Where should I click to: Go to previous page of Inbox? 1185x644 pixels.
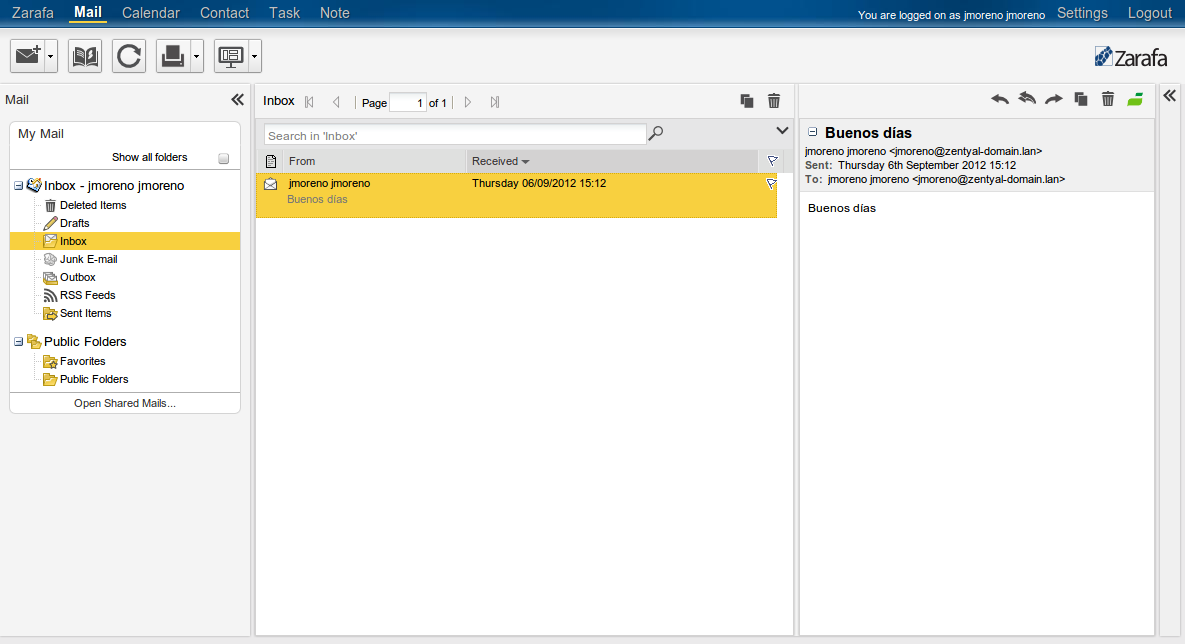(336, 102)
